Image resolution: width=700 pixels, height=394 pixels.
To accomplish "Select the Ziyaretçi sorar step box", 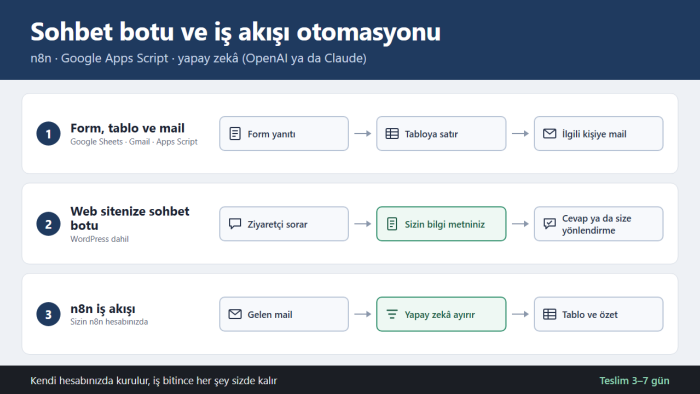I will pos(284,224).
